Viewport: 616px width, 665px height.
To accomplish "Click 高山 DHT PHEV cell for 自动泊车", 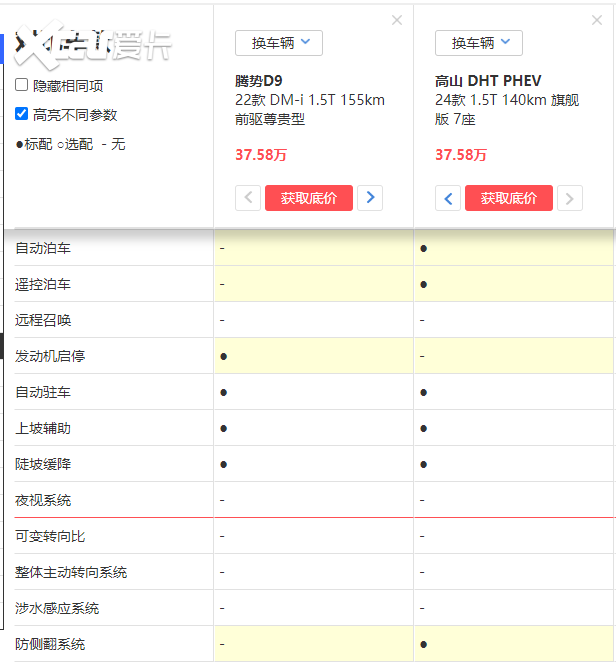I will [x=514, y=248].
